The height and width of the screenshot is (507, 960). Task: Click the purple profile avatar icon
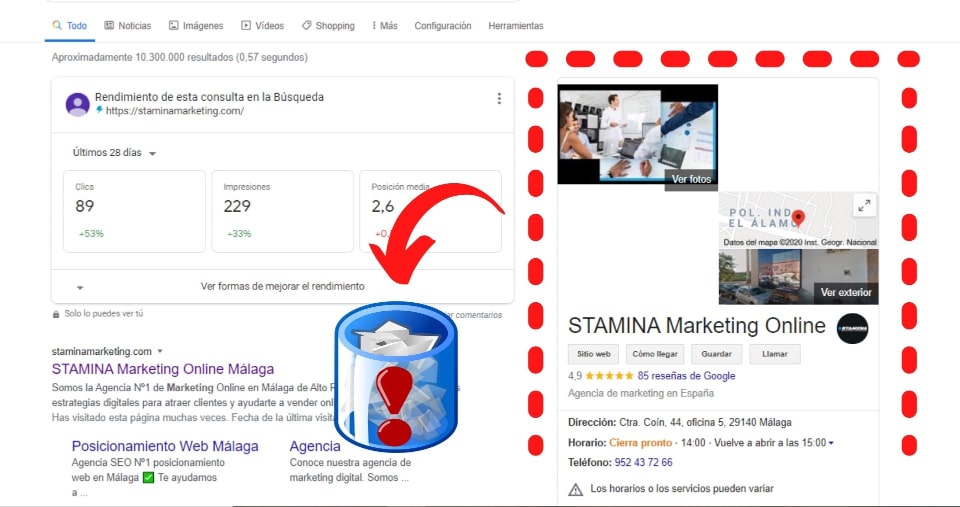[78, 105]
